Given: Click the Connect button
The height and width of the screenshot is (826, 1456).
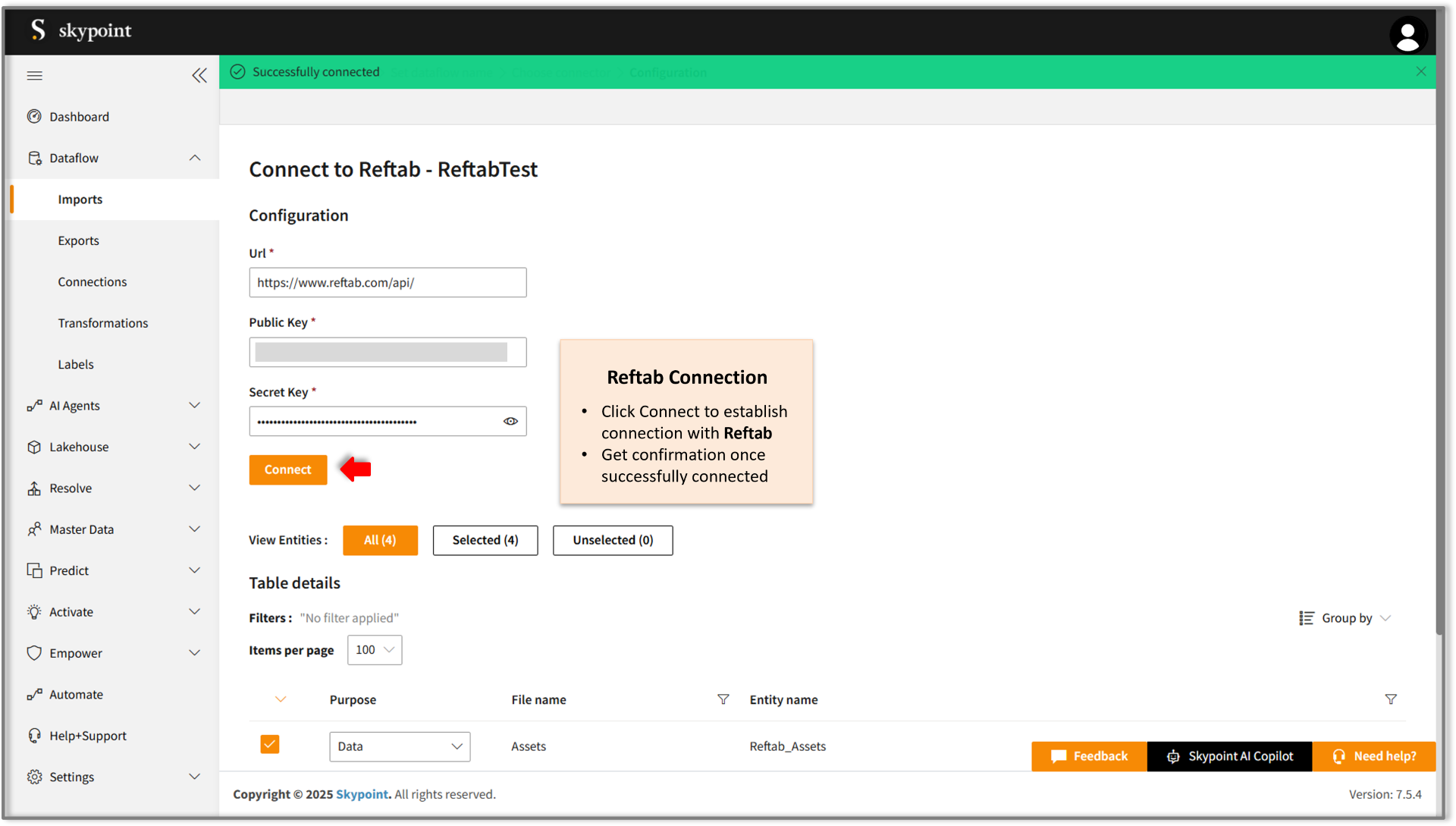Looking at the screenshot, I should (x=288, y=470).
